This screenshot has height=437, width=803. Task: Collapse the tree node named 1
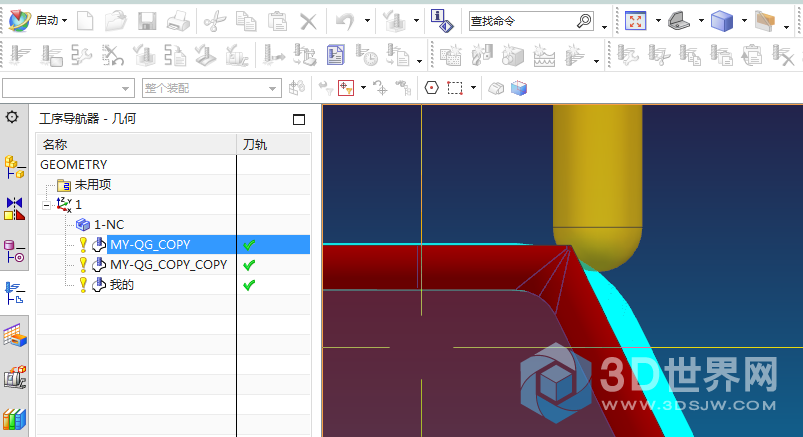(x=47, y=205)
